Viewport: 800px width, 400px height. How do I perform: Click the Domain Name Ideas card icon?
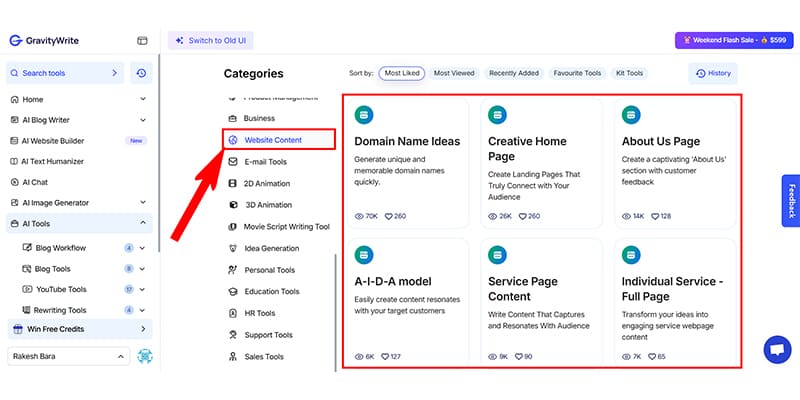[x=364, y=115]
